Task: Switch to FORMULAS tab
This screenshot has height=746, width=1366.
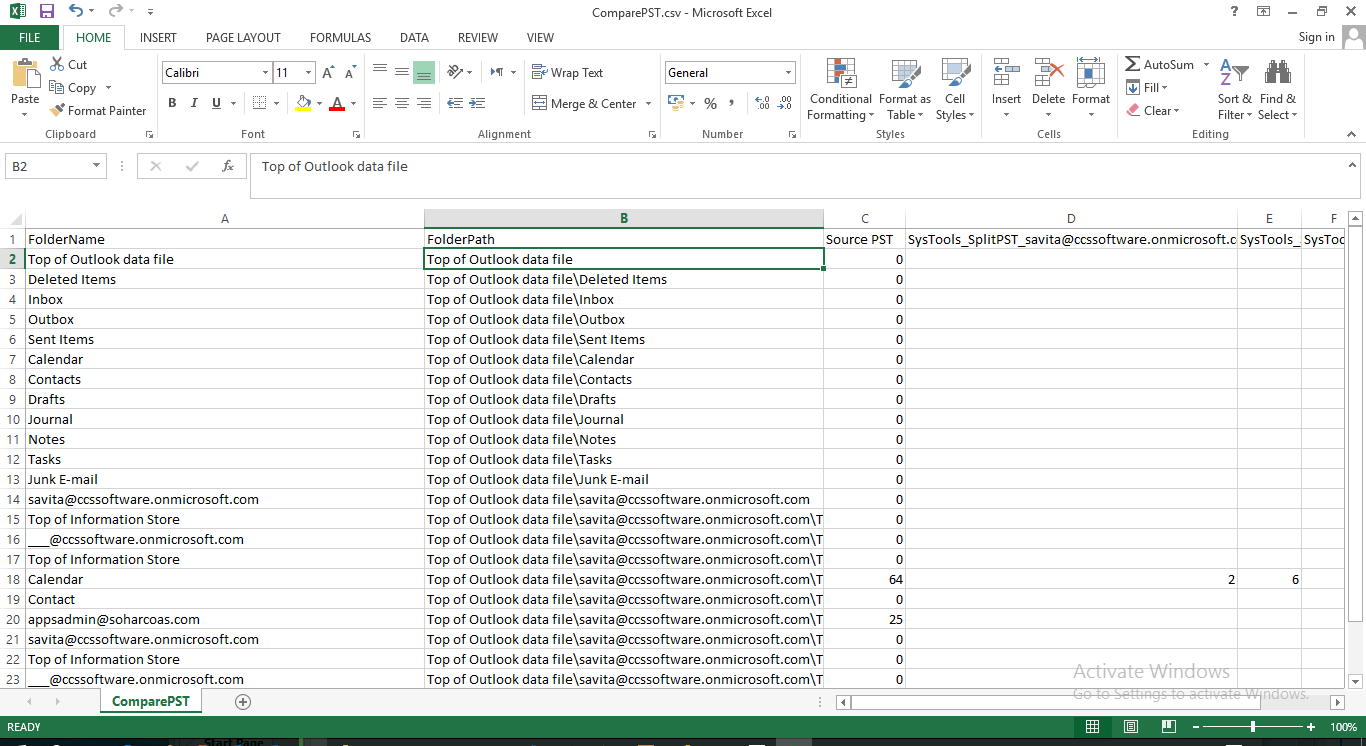Action: [340, 37]
